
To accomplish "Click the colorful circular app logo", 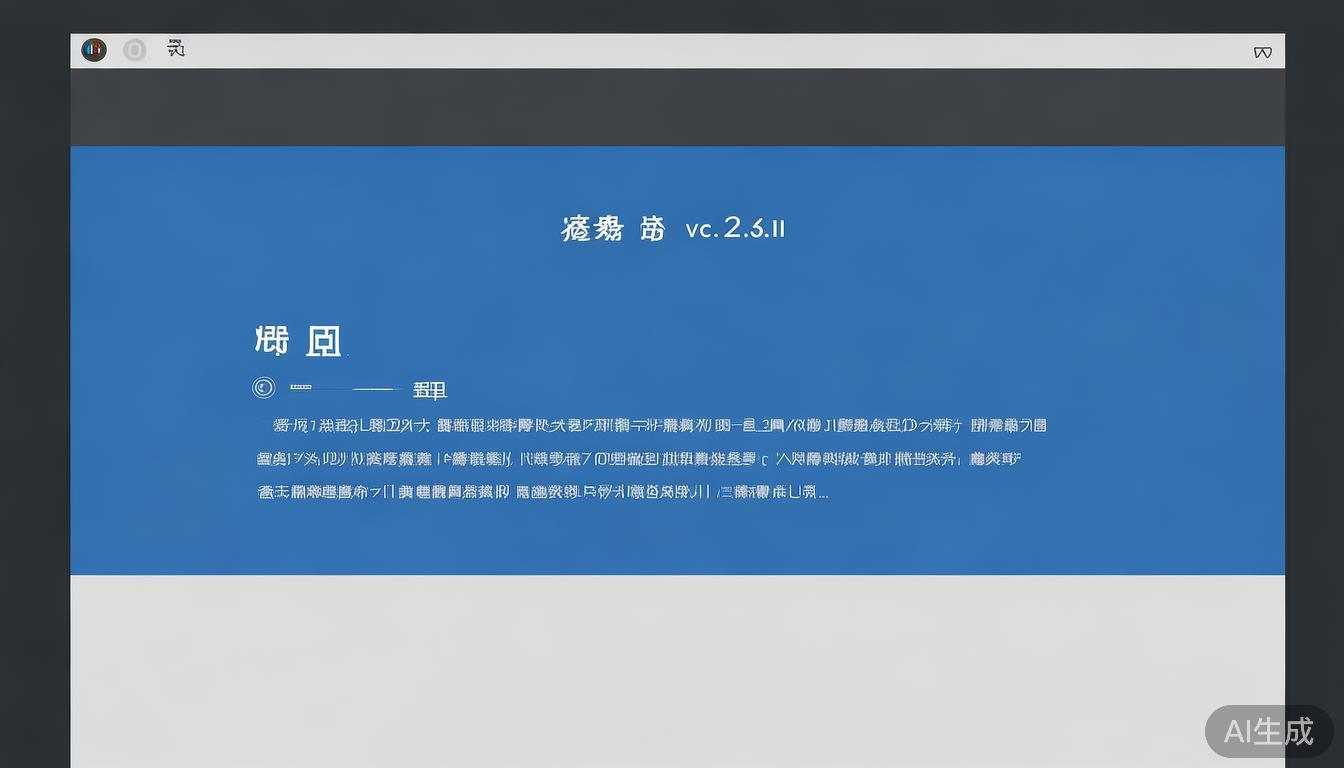I will pos(94,49).
